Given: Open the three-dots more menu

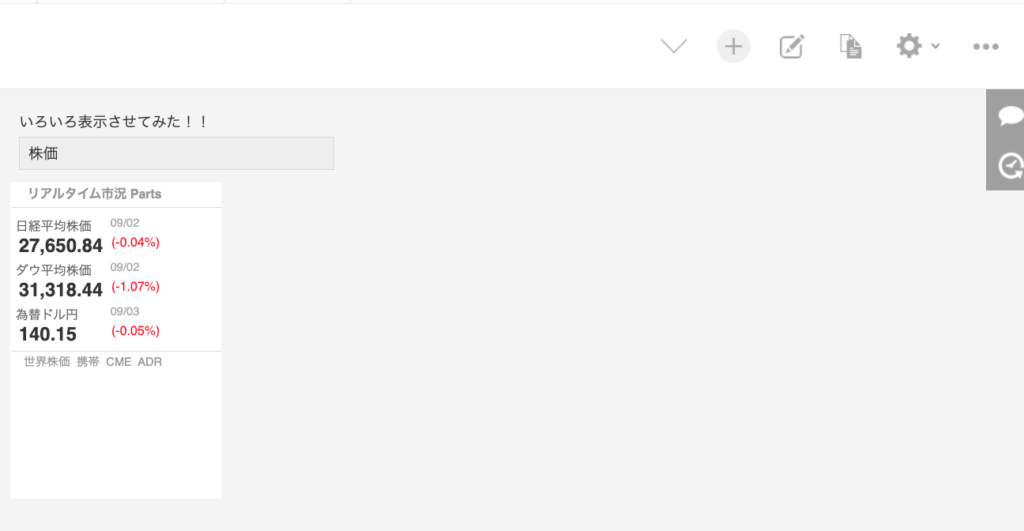Looking at the screenshot, I should tap(986, 46).
